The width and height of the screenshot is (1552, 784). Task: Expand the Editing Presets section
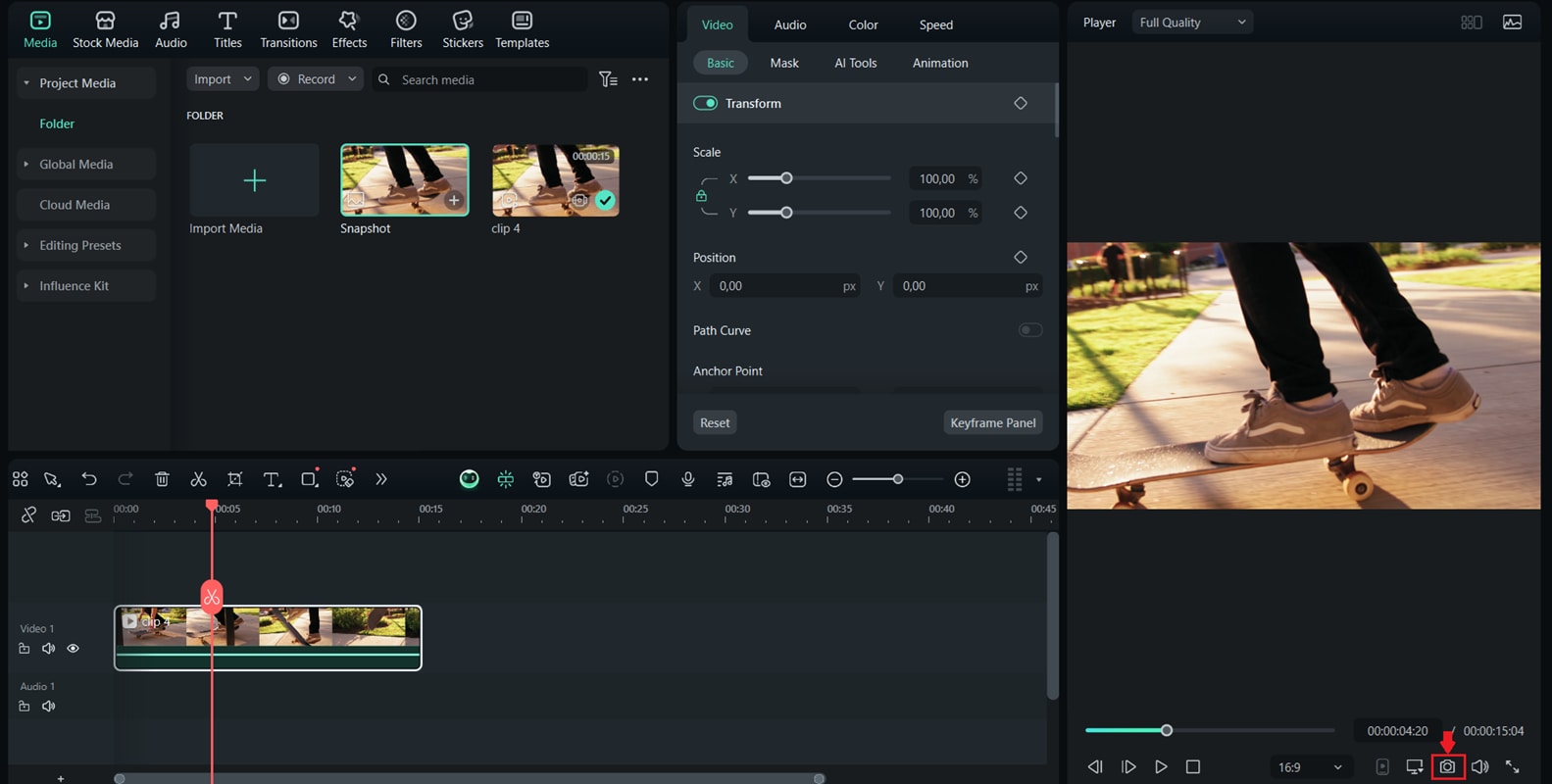pos(26,245)
